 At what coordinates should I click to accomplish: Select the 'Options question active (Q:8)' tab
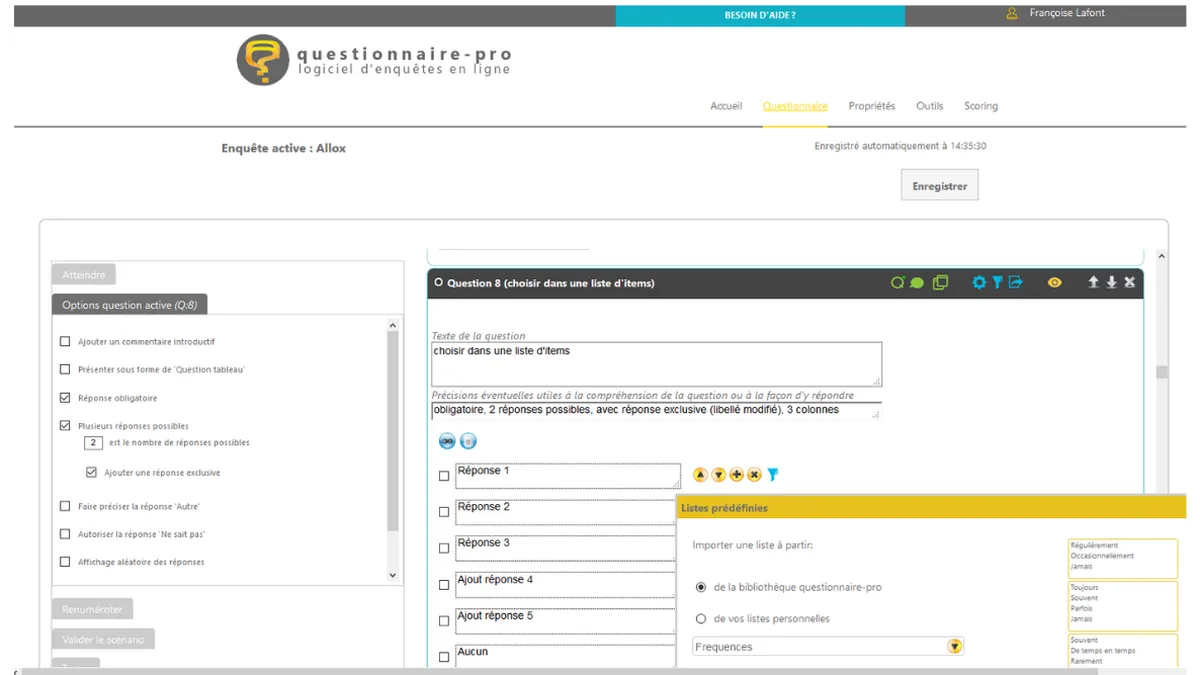click(130, 305)
